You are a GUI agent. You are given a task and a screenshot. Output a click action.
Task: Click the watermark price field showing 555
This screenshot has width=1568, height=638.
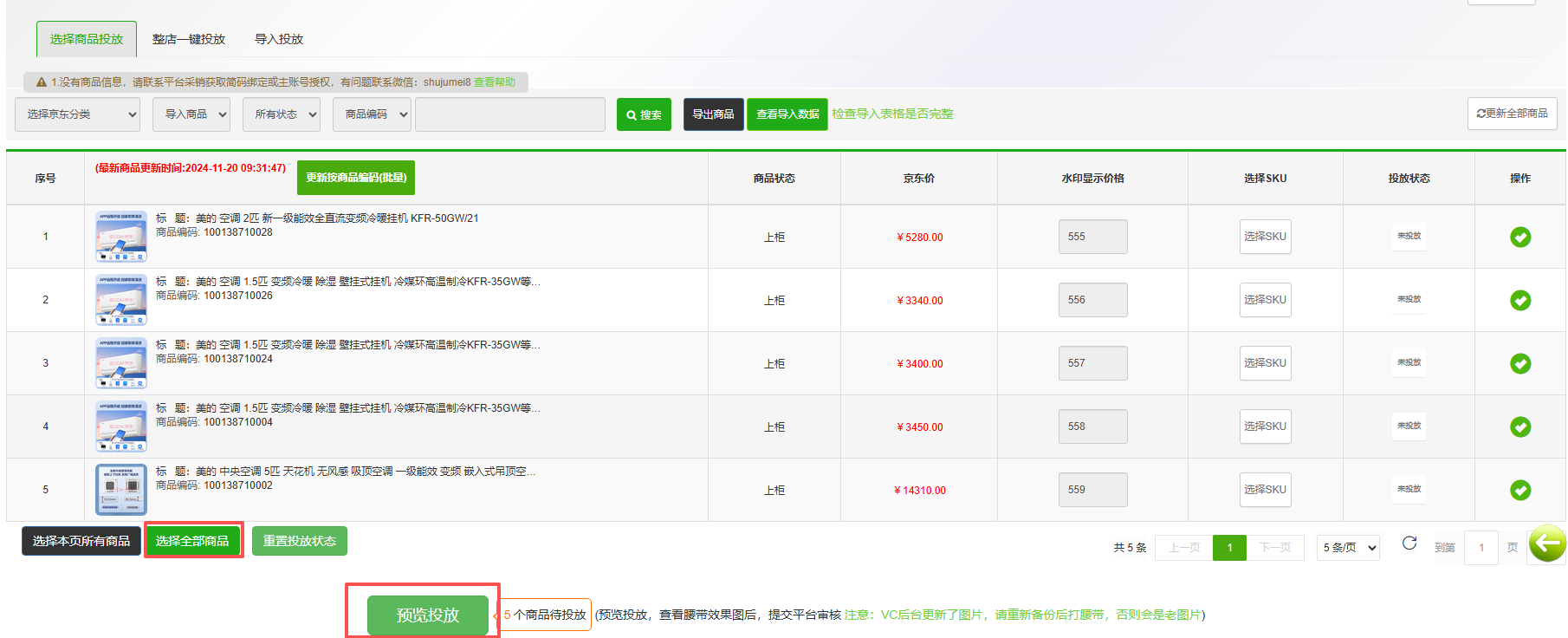pos(1092,237)
